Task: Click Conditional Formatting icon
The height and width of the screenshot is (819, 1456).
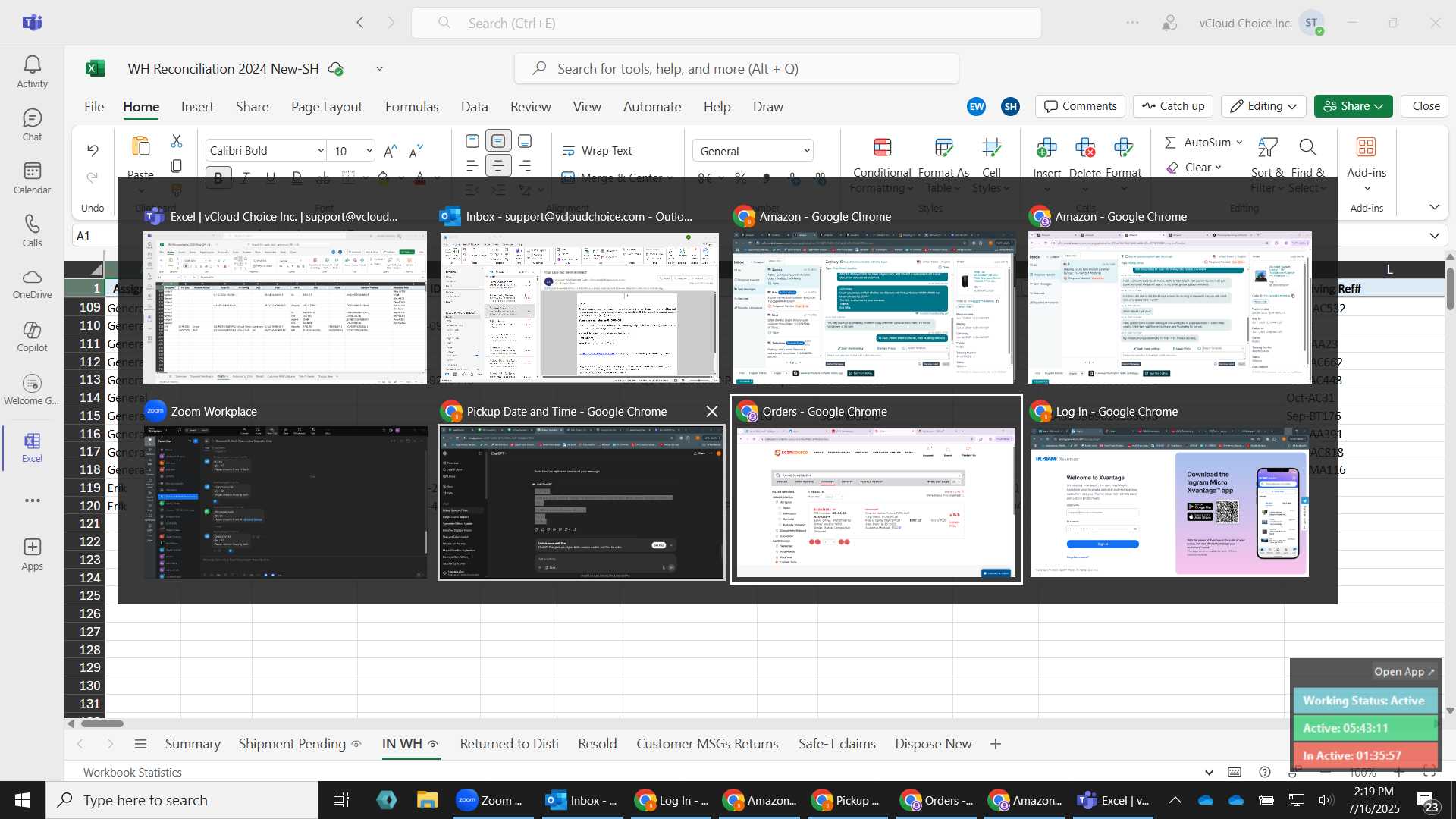Action: click(882, 147)
